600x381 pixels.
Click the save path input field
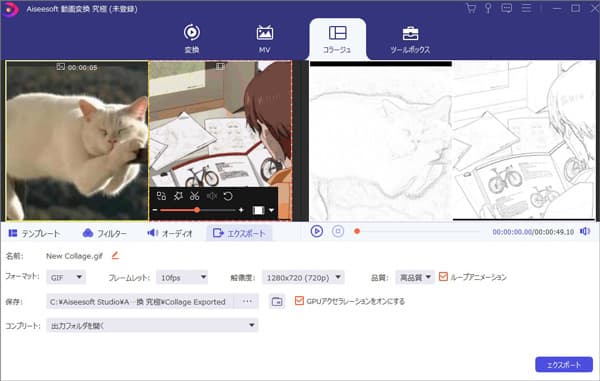(x=140, y=301)
